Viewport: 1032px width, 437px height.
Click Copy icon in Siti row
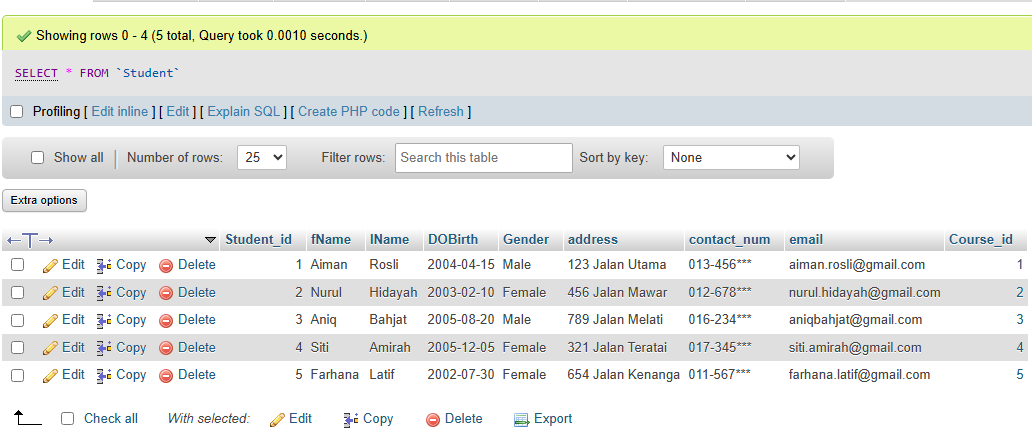tap(104, 348)
